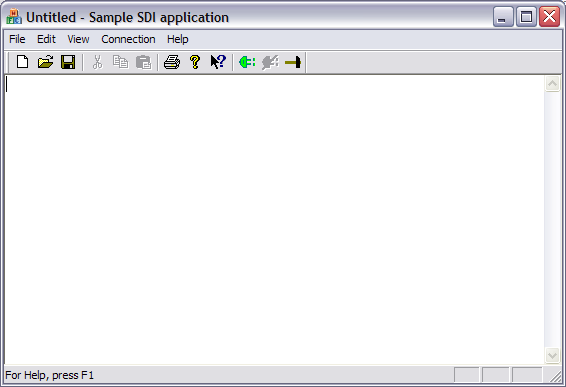
Task: Click "For Help, press F1" status text
Action: 50,375
